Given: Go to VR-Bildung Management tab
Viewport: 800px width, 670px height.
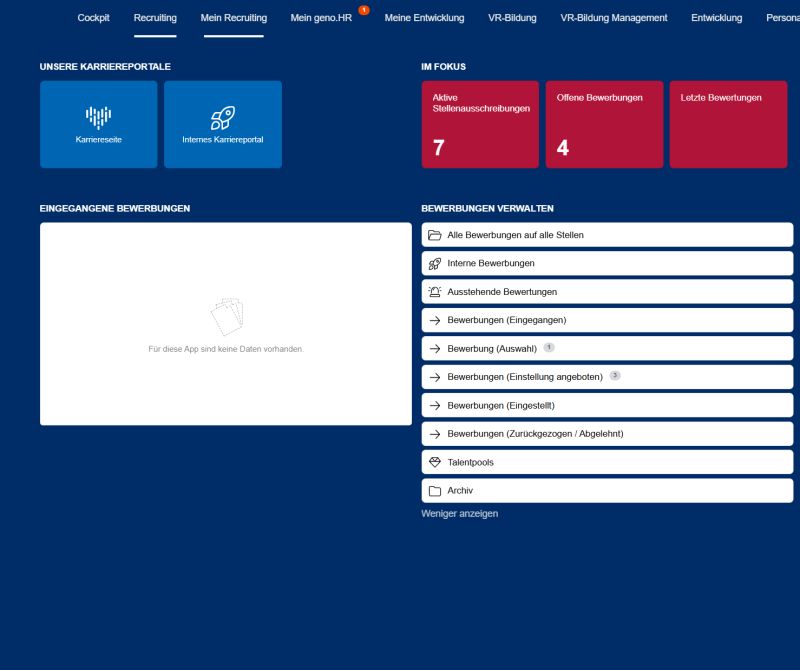Looking at the screenshot, I should pyautogui.click(x=613, y=18).
